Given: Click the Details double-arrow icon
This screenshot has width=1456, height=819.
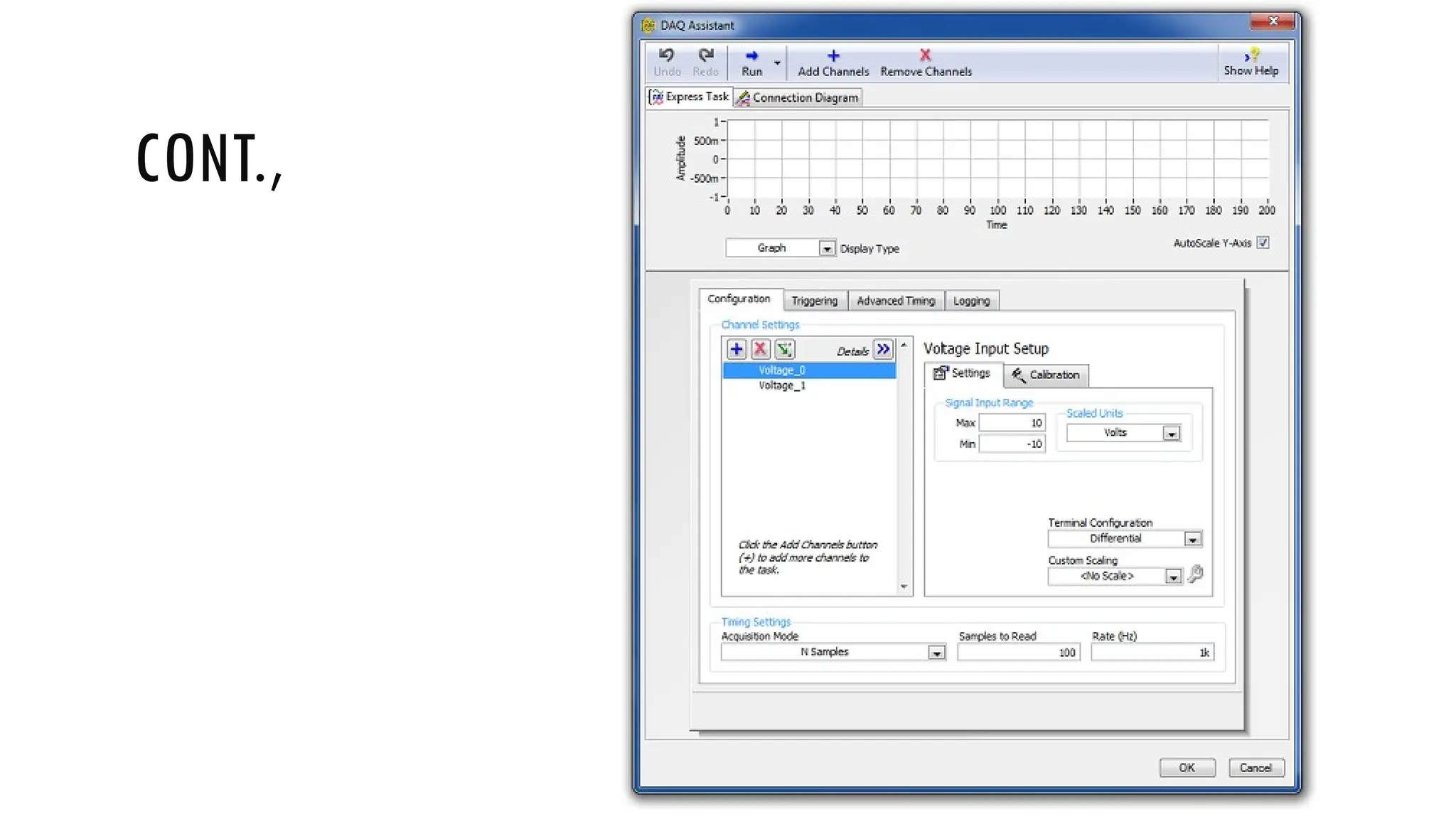Looking at the screenshot, I should [x=883, y=349].
